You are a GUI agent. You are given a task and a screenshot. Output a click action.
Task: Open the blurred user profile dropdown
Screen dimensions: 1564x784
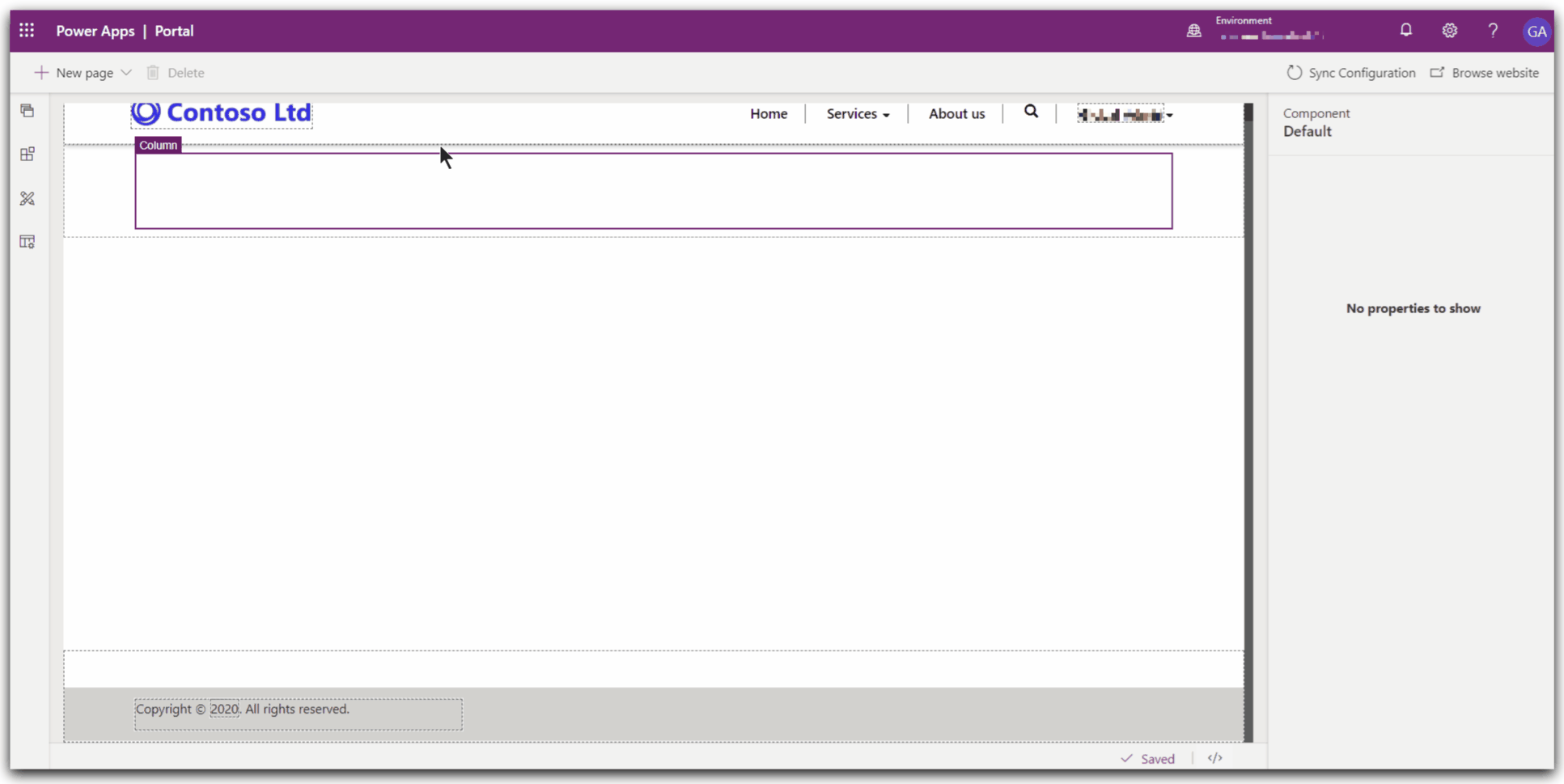coord(1125,115)
